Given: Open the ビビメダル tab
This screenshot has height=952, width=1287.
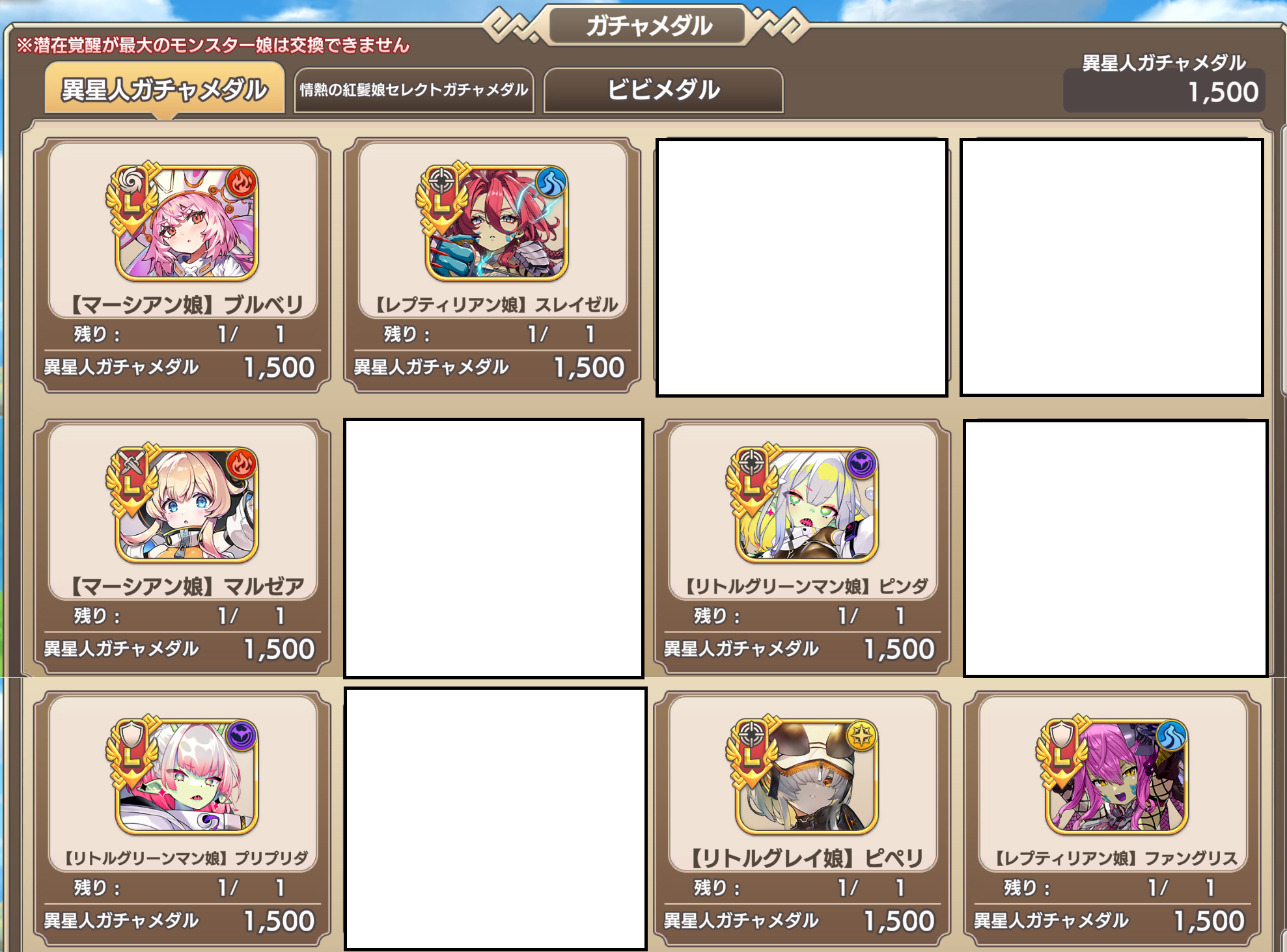Looking at the screenshot, I should (663, 90).
